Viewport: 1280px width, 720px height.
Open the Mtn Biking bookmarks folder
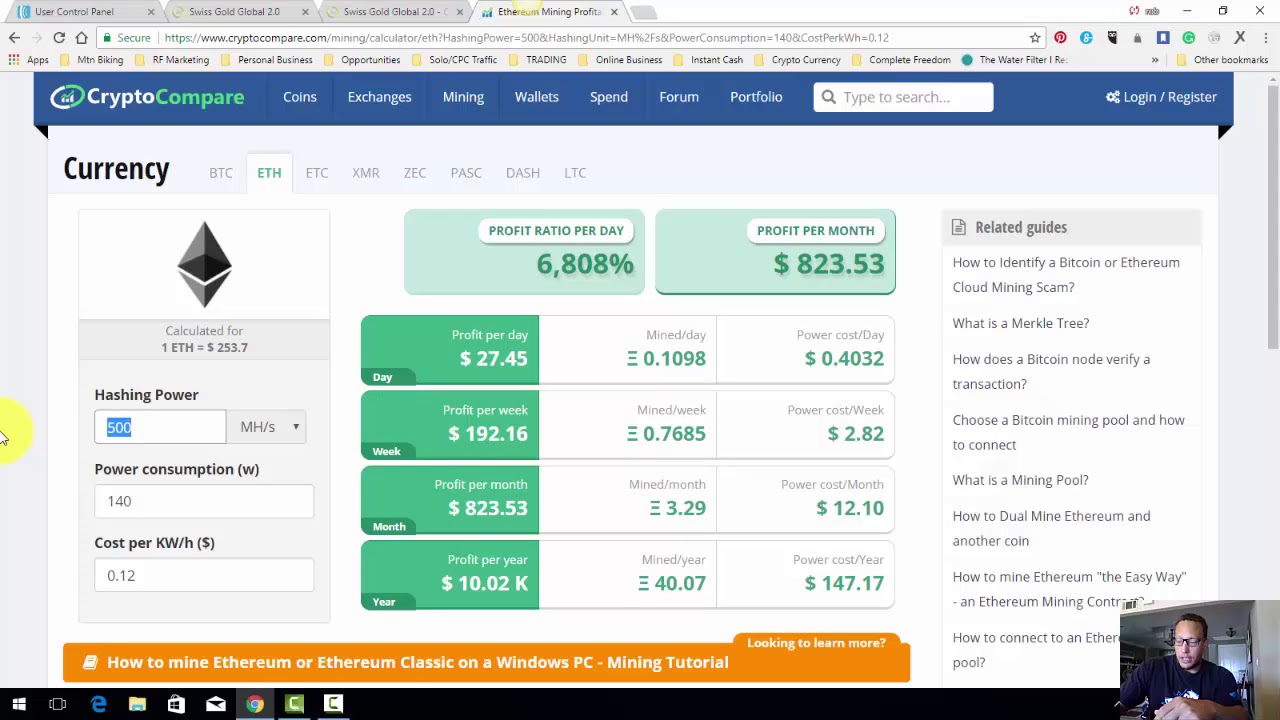pyautogui.click(x=91, y=60)
